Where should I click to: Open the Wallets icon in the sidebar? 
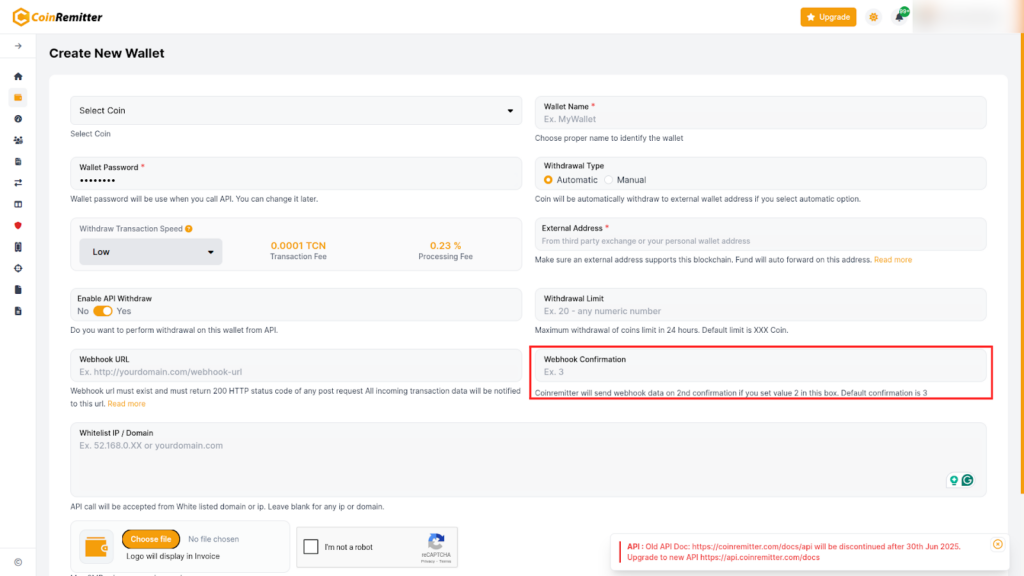(18, 97)
